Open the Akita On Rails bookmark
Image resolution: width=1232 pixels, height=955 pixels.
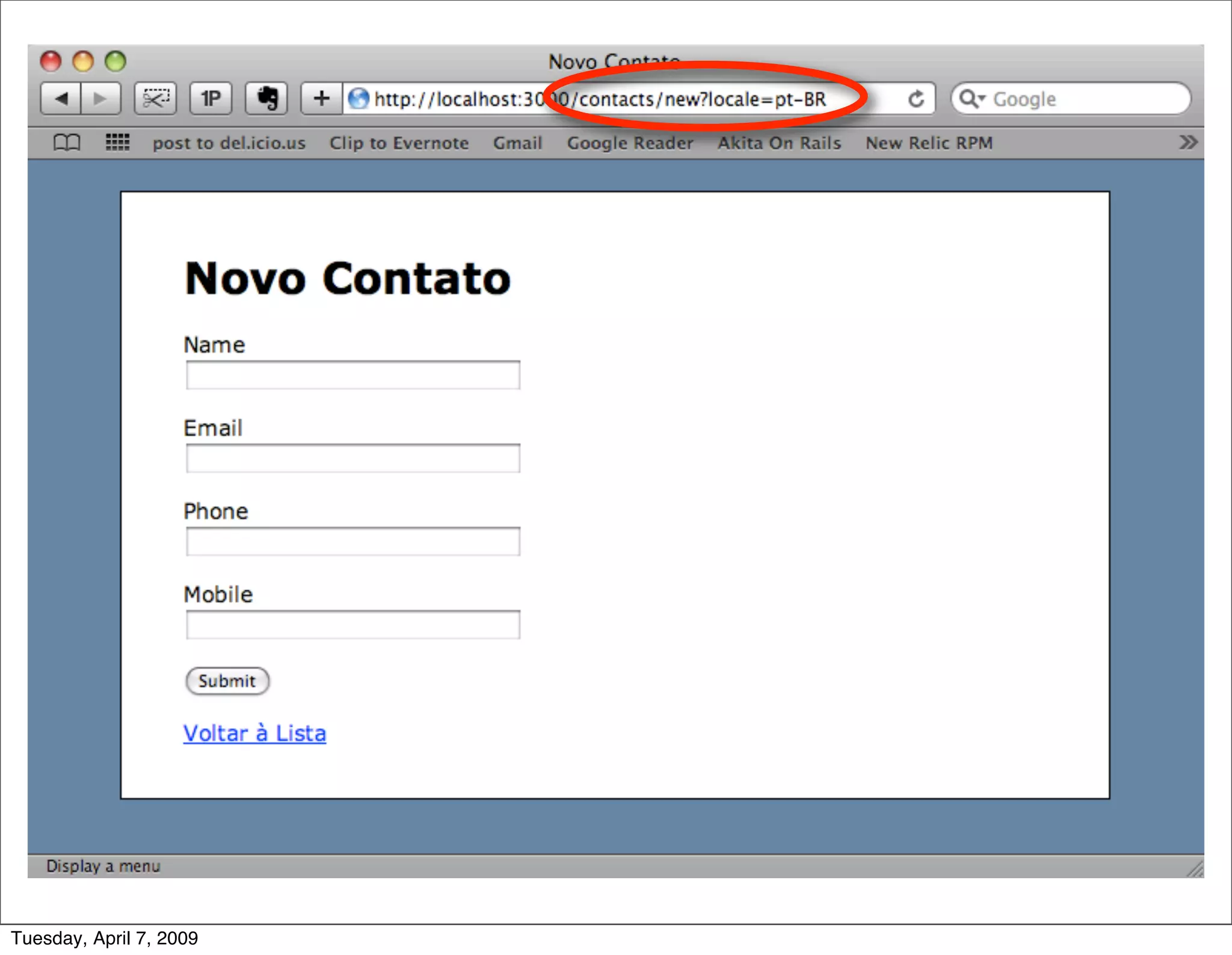[779, 143]
